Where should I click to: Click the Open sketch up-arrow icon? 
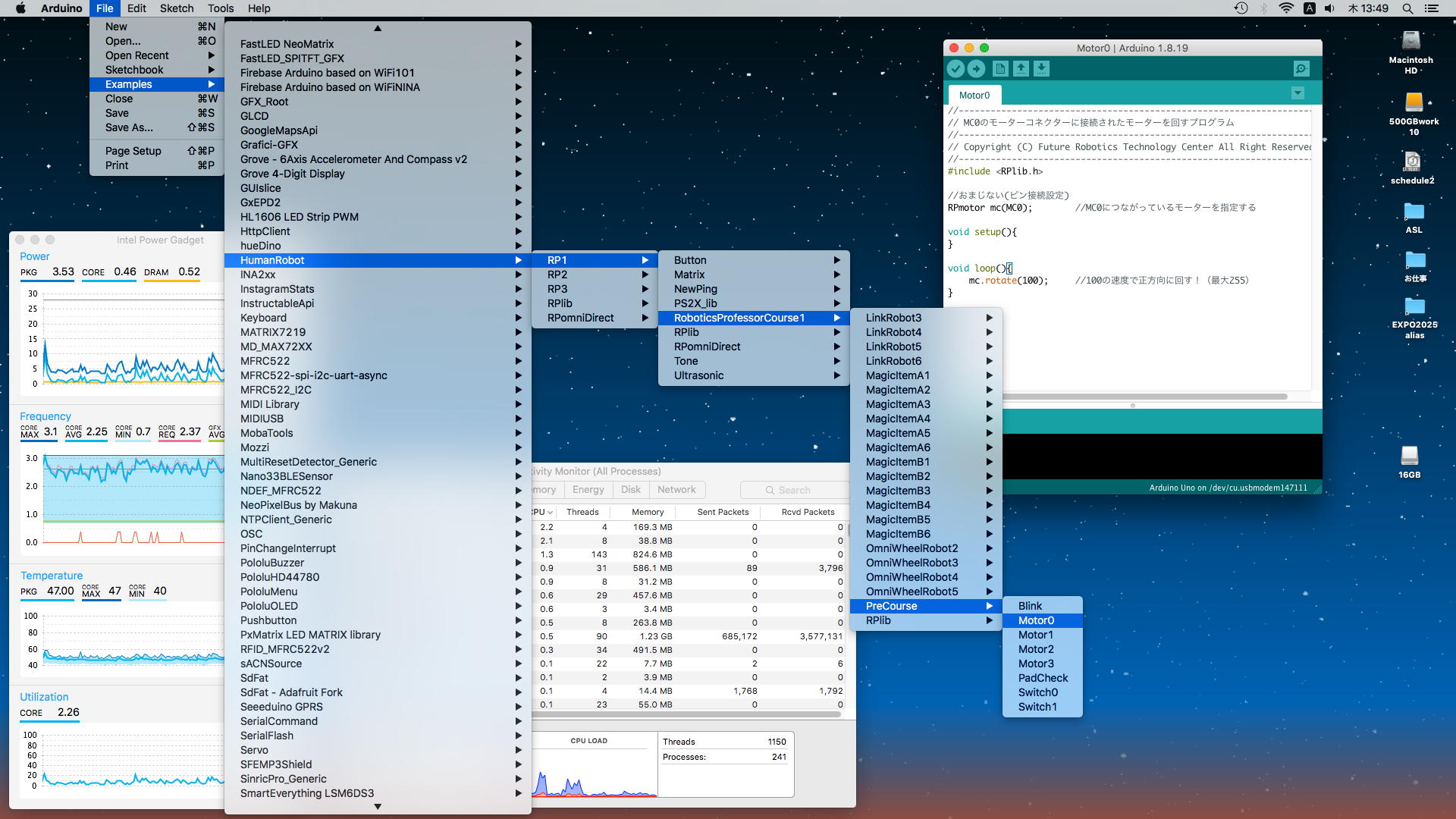pyautogui.click(x=1021, y=69)
